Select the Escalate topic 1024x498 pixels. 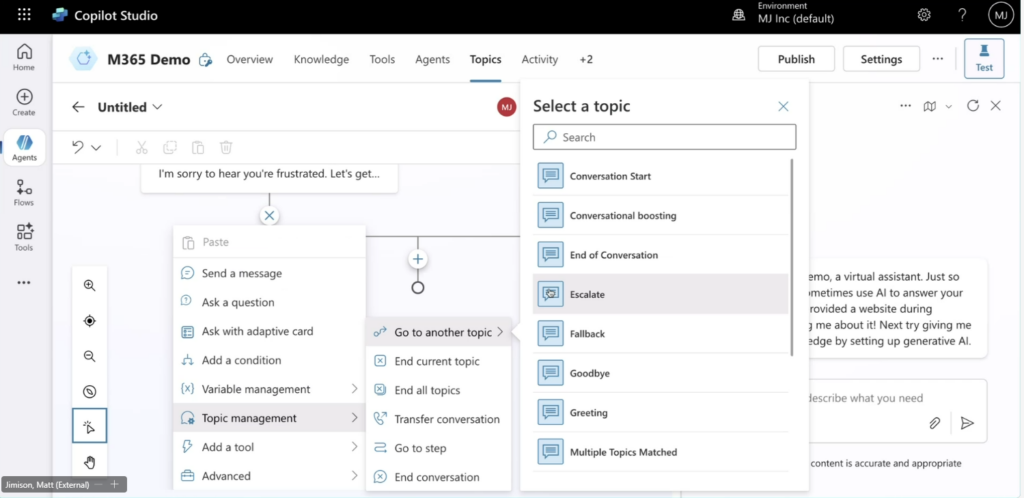point(660,294)
